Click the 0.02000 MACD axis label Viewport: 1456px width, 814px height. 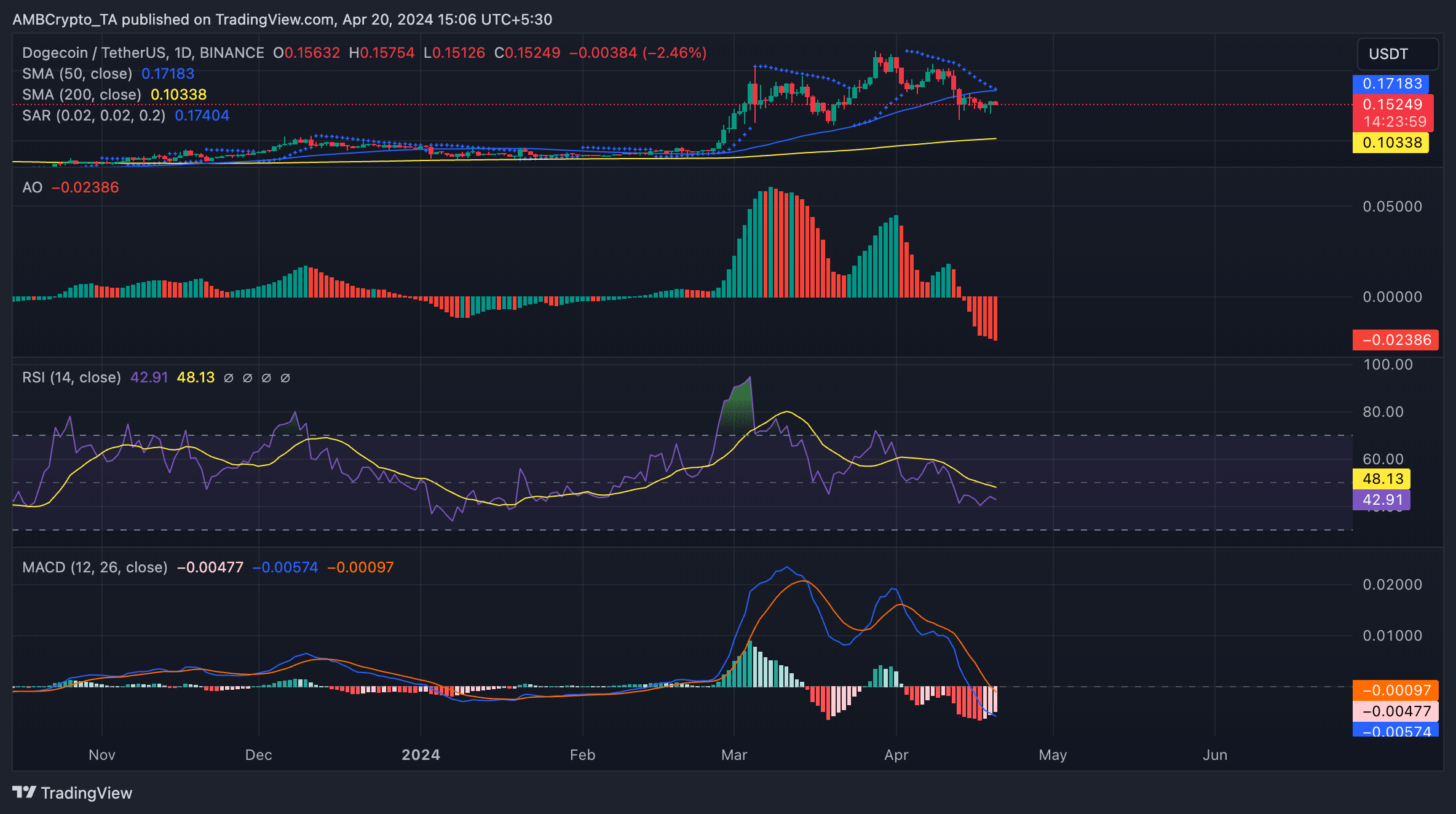pyautogui.click(x=1393, y=585)
